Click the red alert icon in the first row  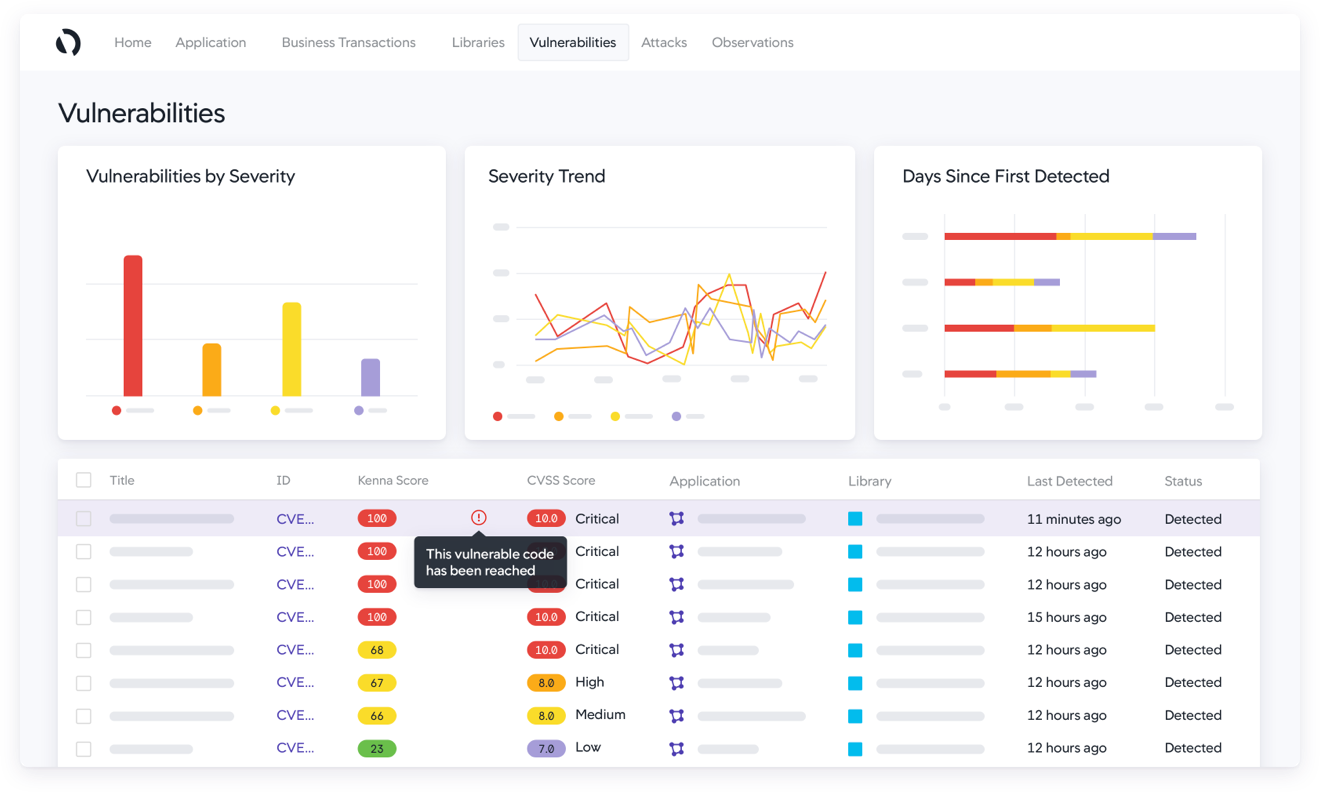[x=479, y=518]
